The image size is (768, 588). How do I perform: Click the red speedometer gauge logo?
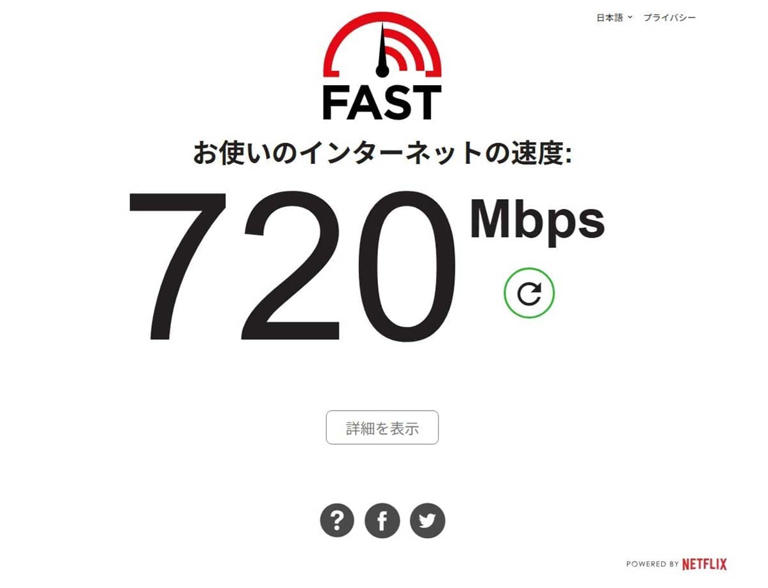coord(383,45)
